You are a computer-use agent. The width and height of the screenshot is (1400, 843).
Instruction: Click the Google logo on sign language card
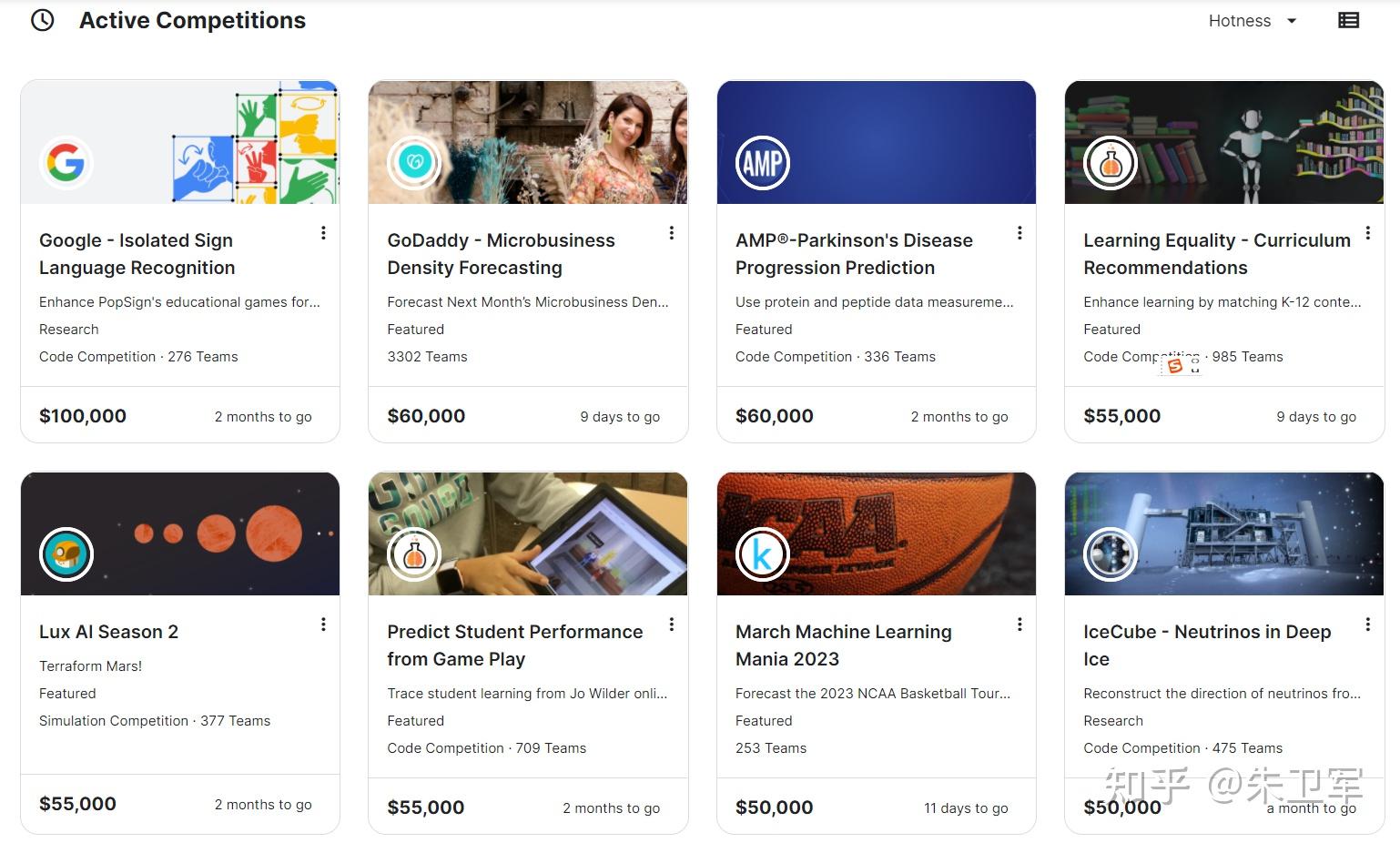point(66,163)
